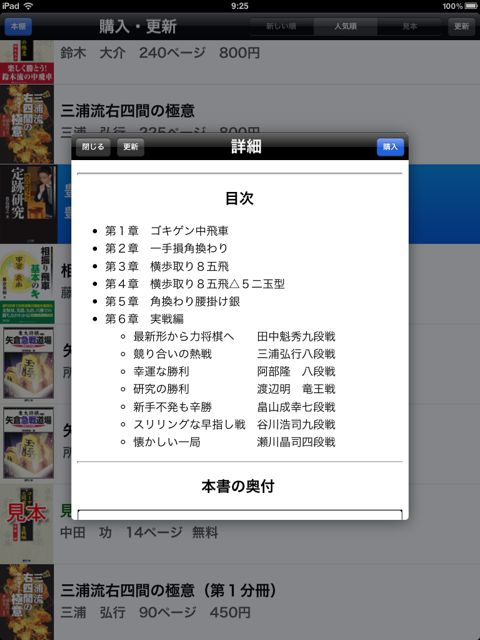This screenshot has height=640, width=480.
Task: Tap the battery indicator in the status bar
Action: pyautogui.click(x=471, y=6)
